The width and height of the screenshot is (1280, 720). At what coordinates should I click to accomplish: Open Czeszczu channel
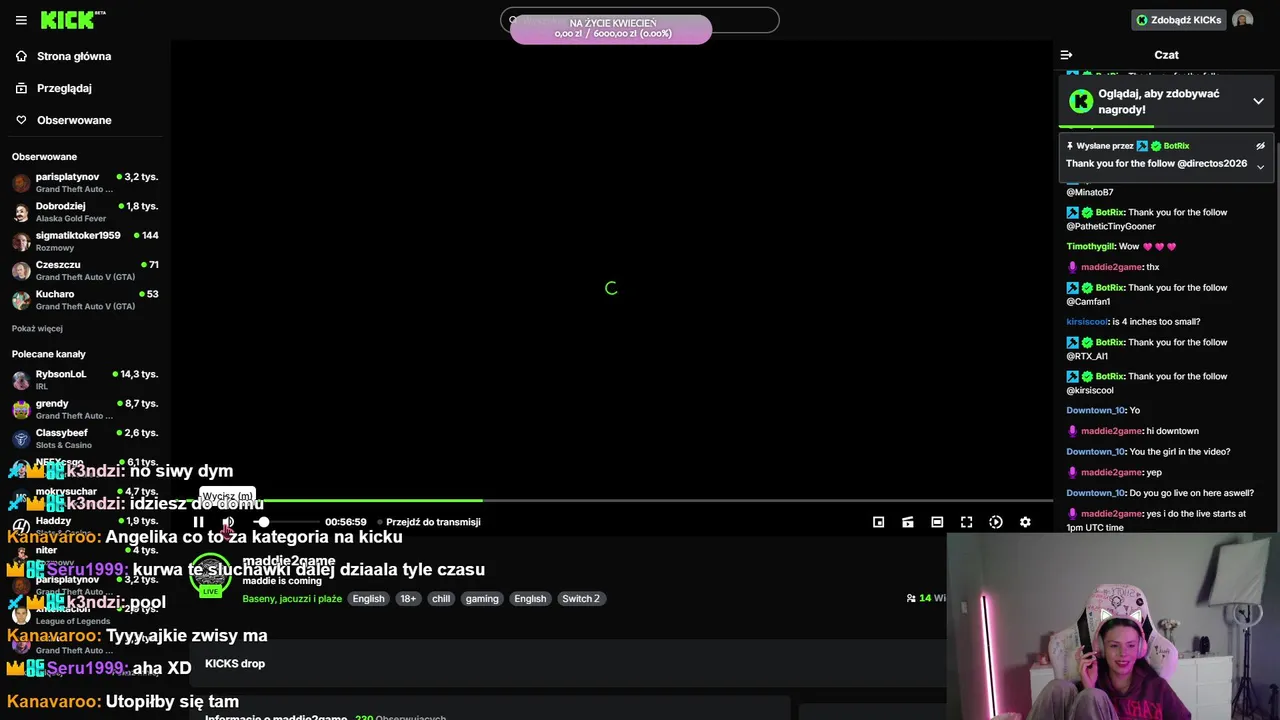tap(85, 270)
